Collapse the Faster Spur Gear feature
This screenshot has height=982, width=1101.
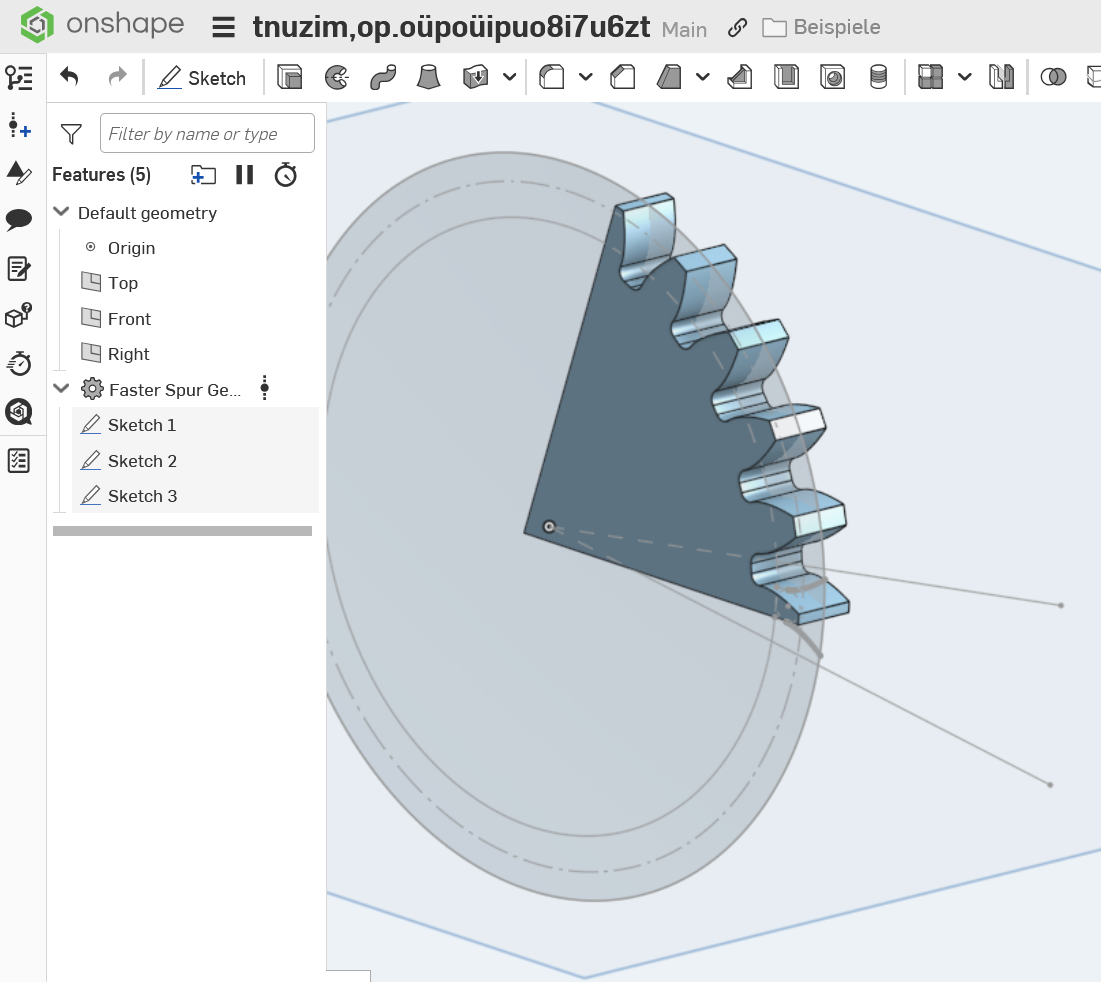(x=62, y=388)
